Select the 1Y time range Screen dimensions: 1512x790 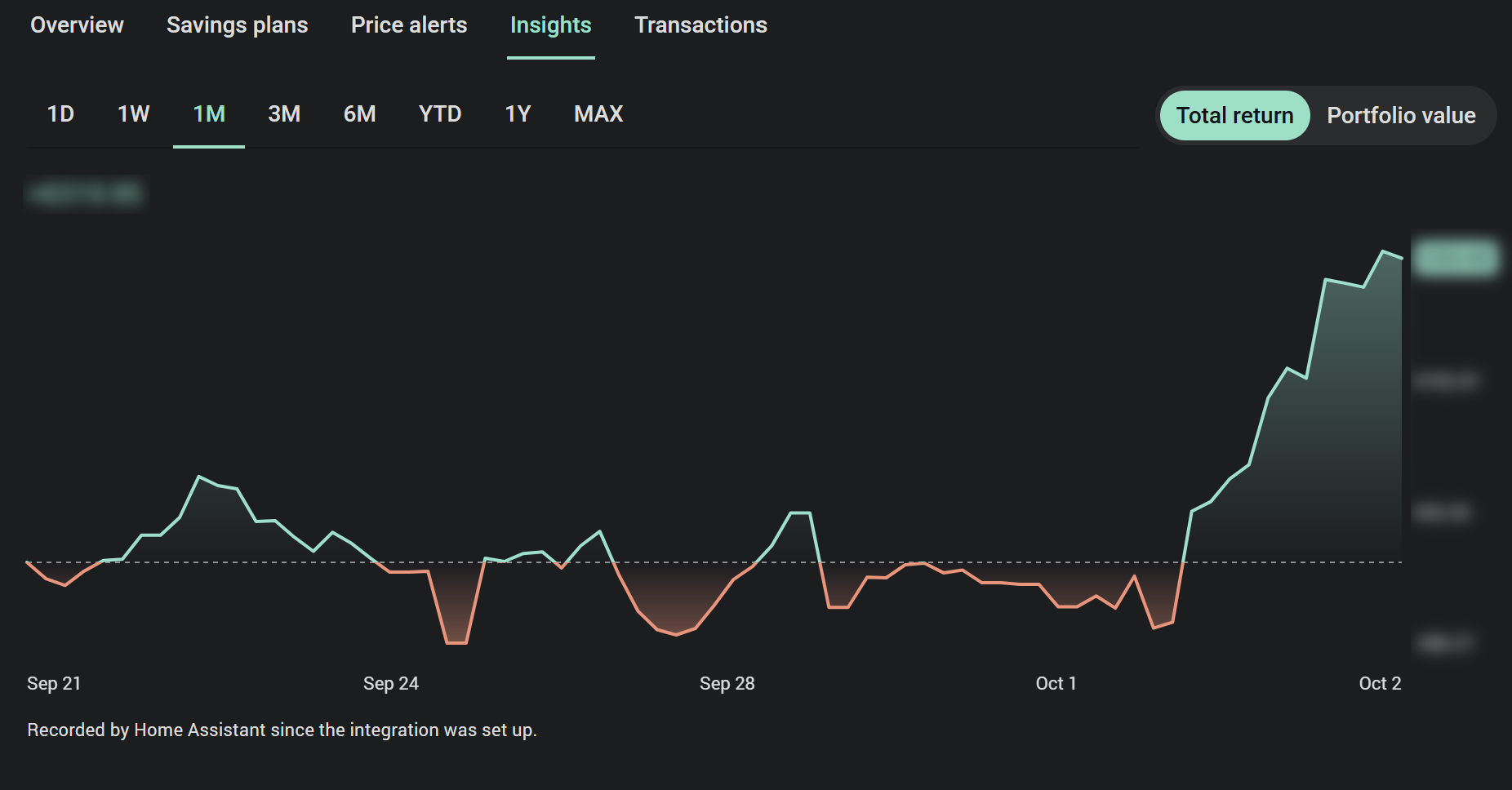pyautogui.click(x=518, y=114)
